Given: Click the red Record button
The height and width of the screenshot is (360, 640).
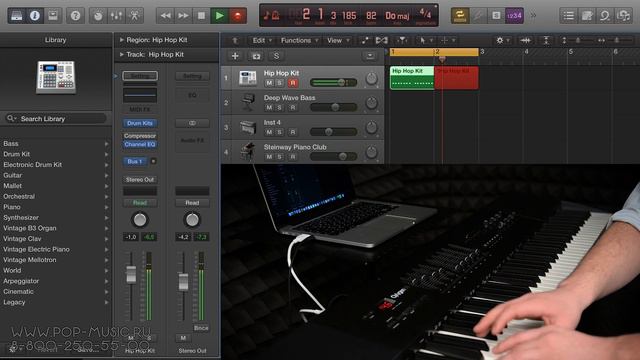Looking at the screenshot, I should pyautogui.click(x=238, y=16).
